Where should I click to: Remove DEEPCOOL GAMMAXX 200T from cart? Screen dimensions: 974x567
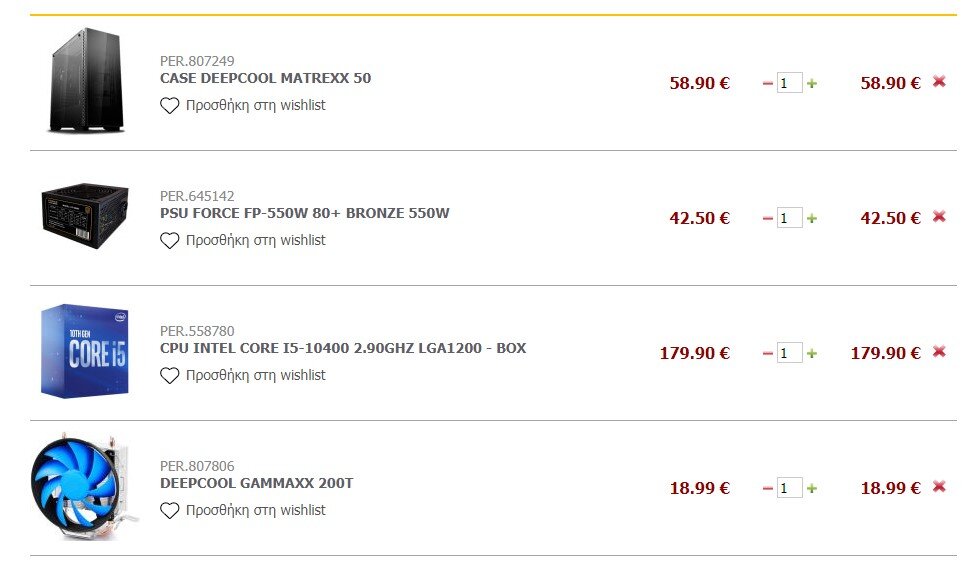coord(939,486)
